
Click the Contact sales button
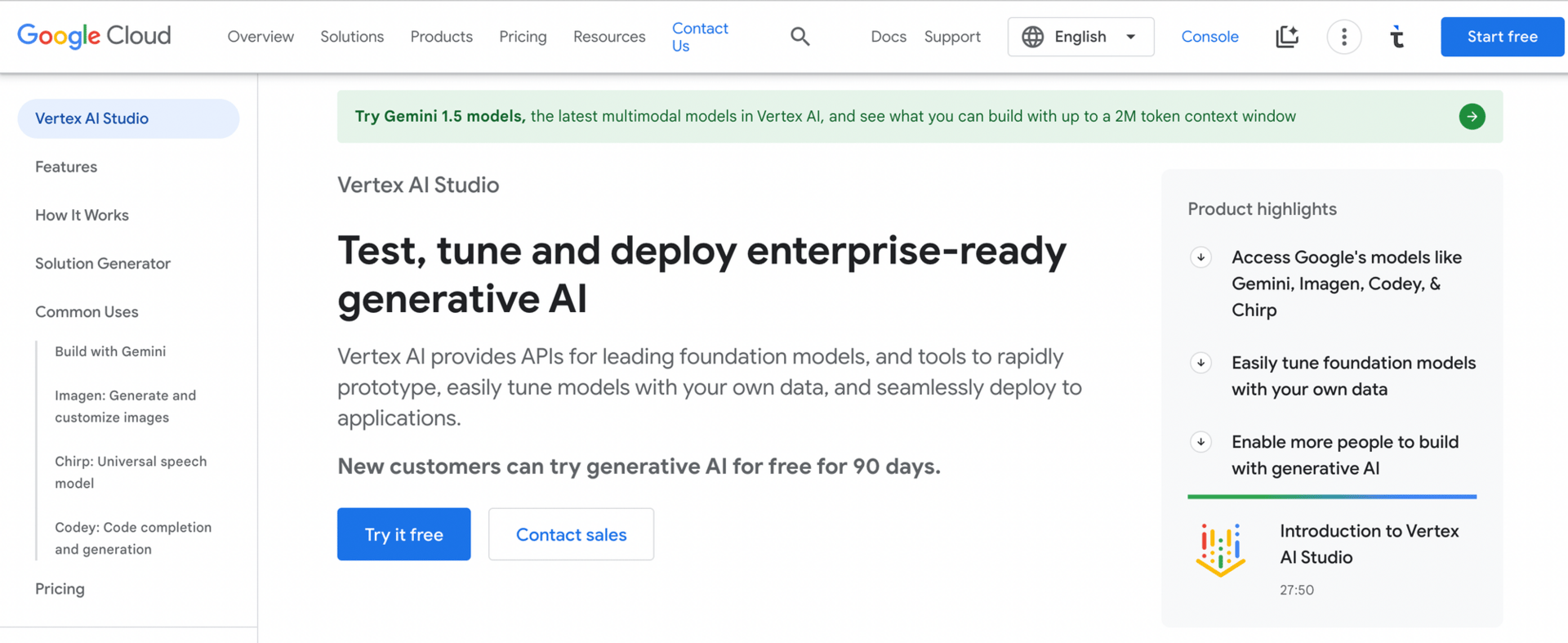coord(572,534)
